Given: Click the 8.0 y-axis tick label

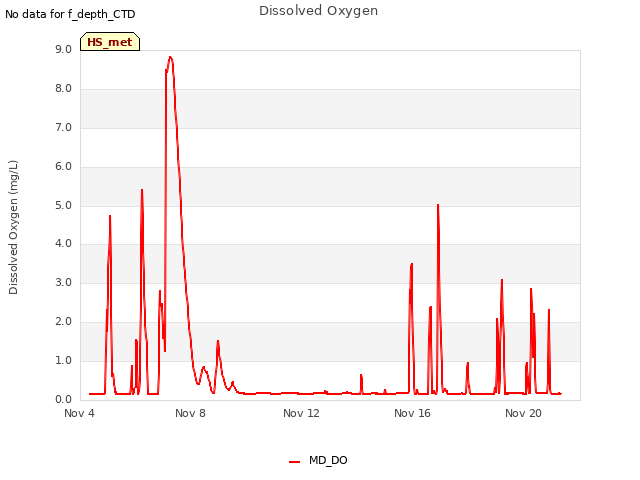Looking at the screenshot, I should tap(63, 89).
